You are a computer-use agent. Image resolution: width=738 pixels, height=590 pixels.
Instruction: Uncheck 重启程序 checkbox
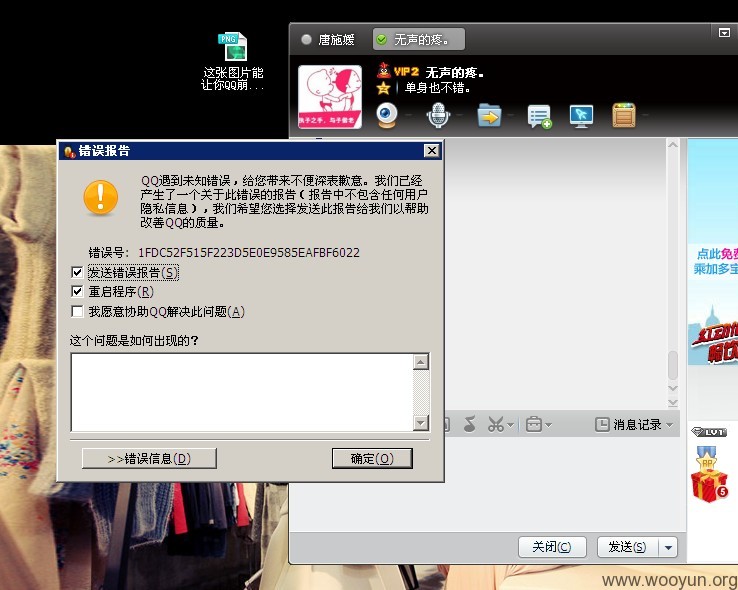pos(77,292)
